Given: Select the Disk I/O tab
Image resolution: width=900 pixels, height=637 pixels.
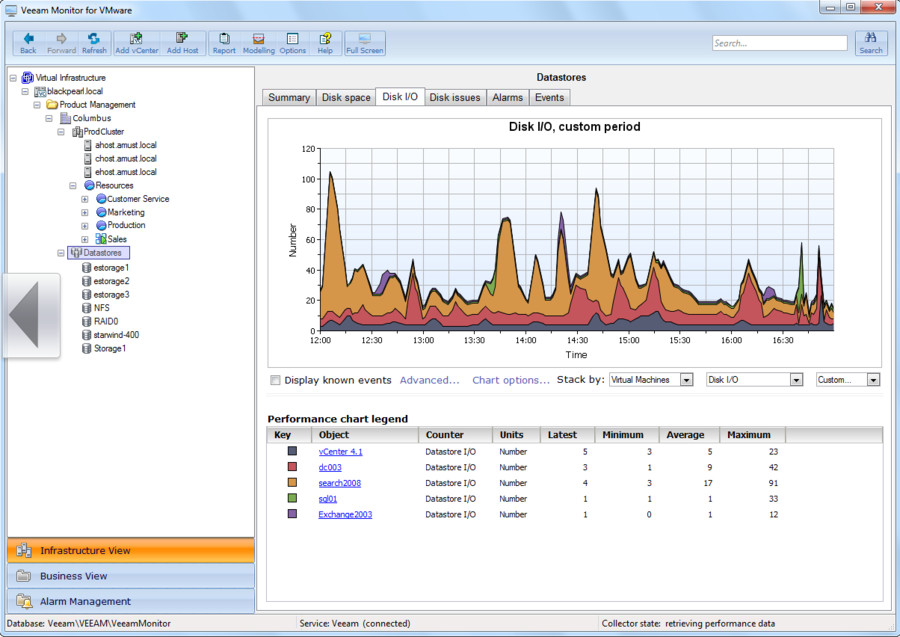Looking at the screenshot, I should click(x=400, y=96).
